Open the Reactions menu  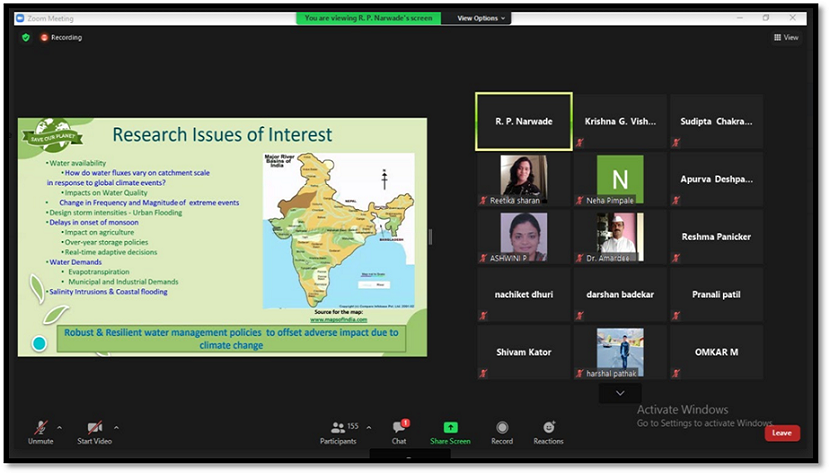point(548,430)
